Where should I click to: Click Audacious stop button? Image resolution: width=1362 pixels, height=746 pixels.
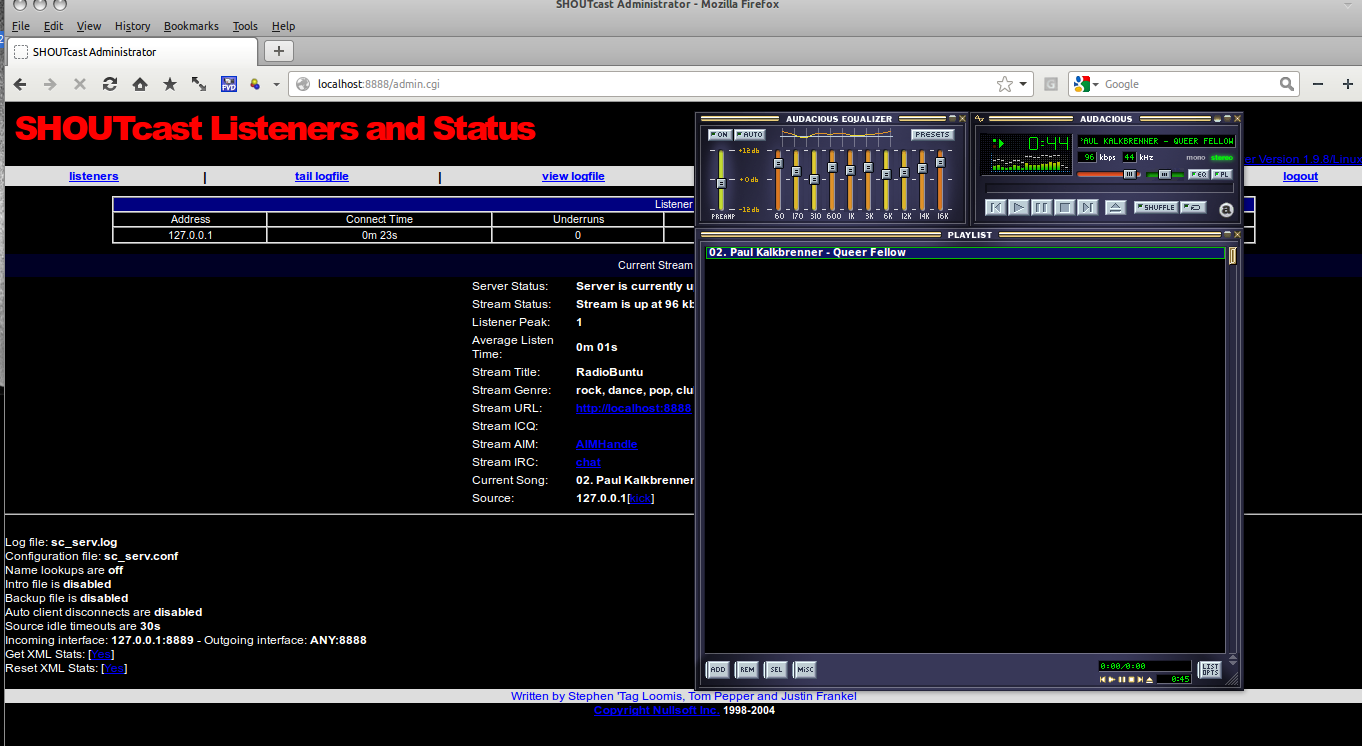(1065, 208)
